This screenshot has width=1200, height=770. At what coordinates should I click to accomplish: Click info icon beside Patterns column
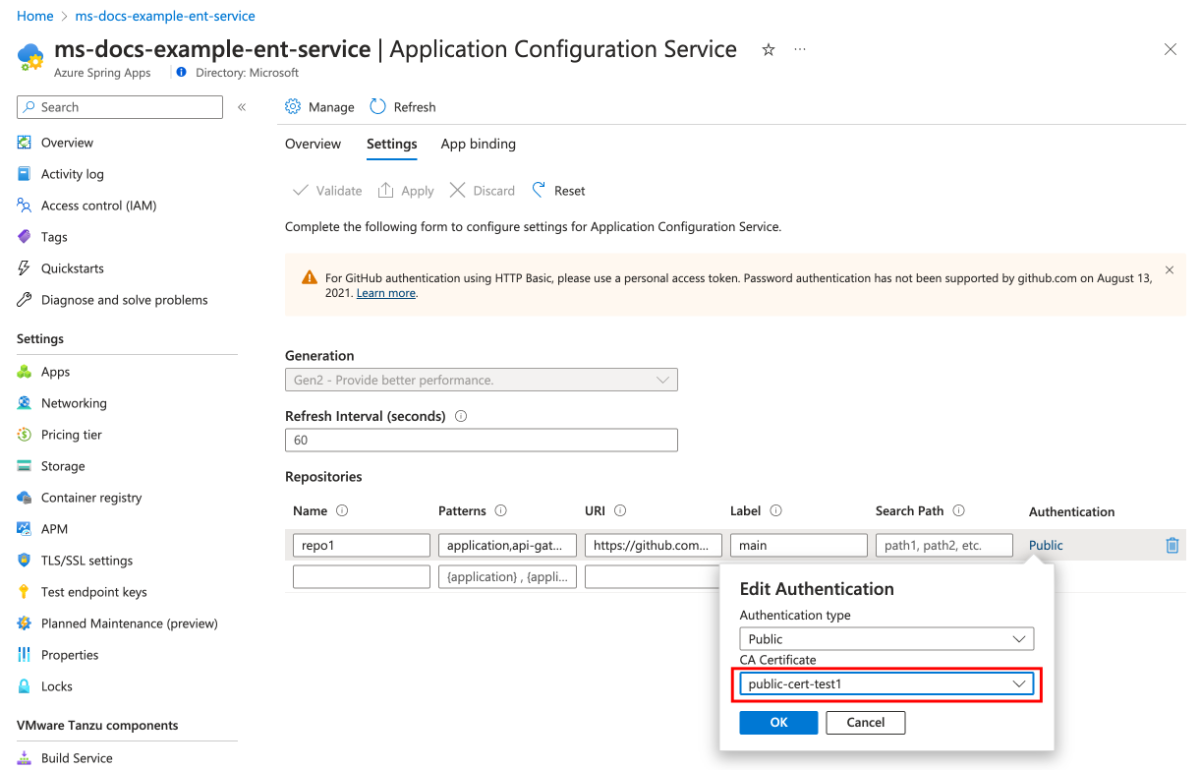point(501,511)
